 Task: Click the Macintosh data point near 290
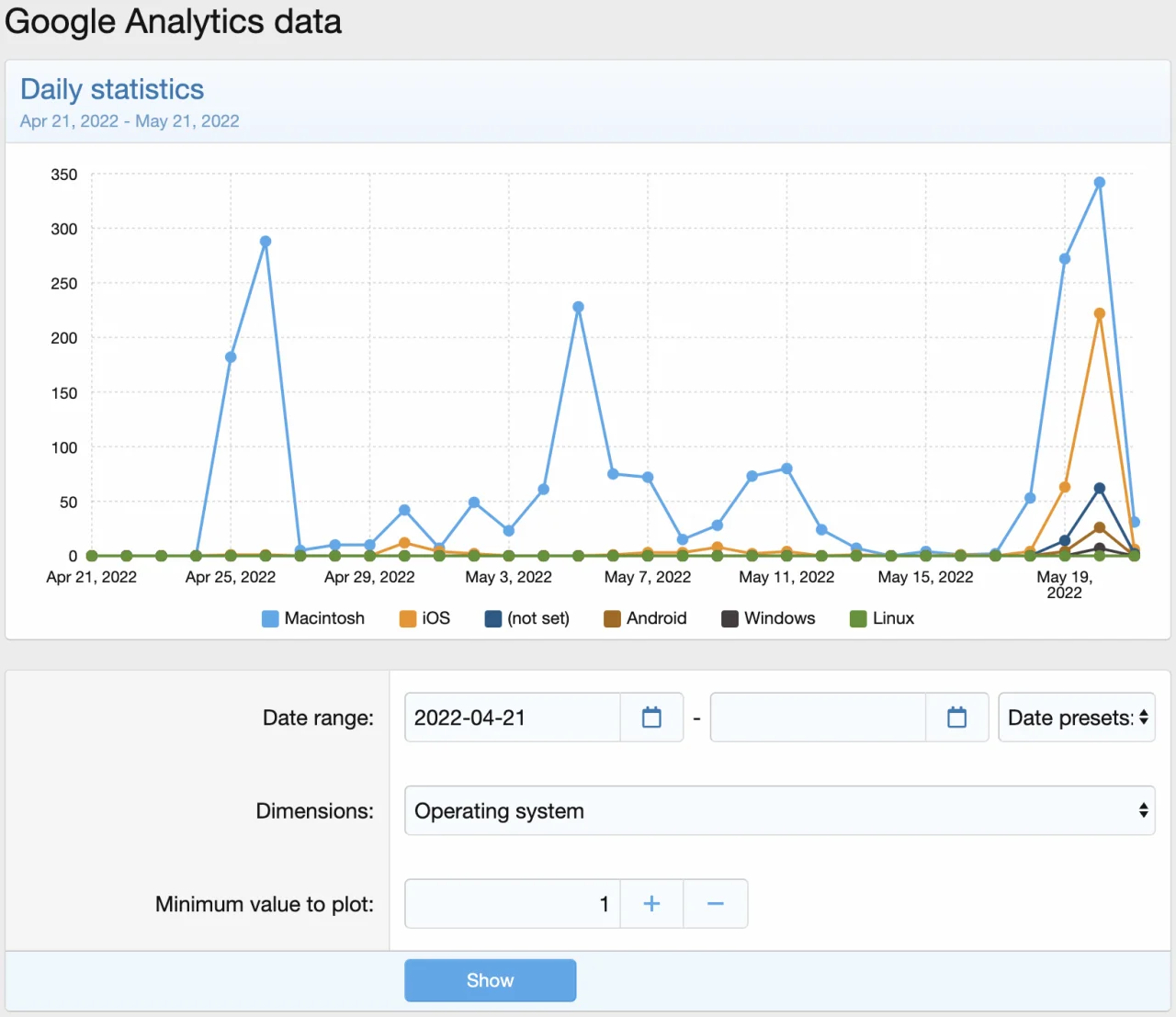point(266,242)
